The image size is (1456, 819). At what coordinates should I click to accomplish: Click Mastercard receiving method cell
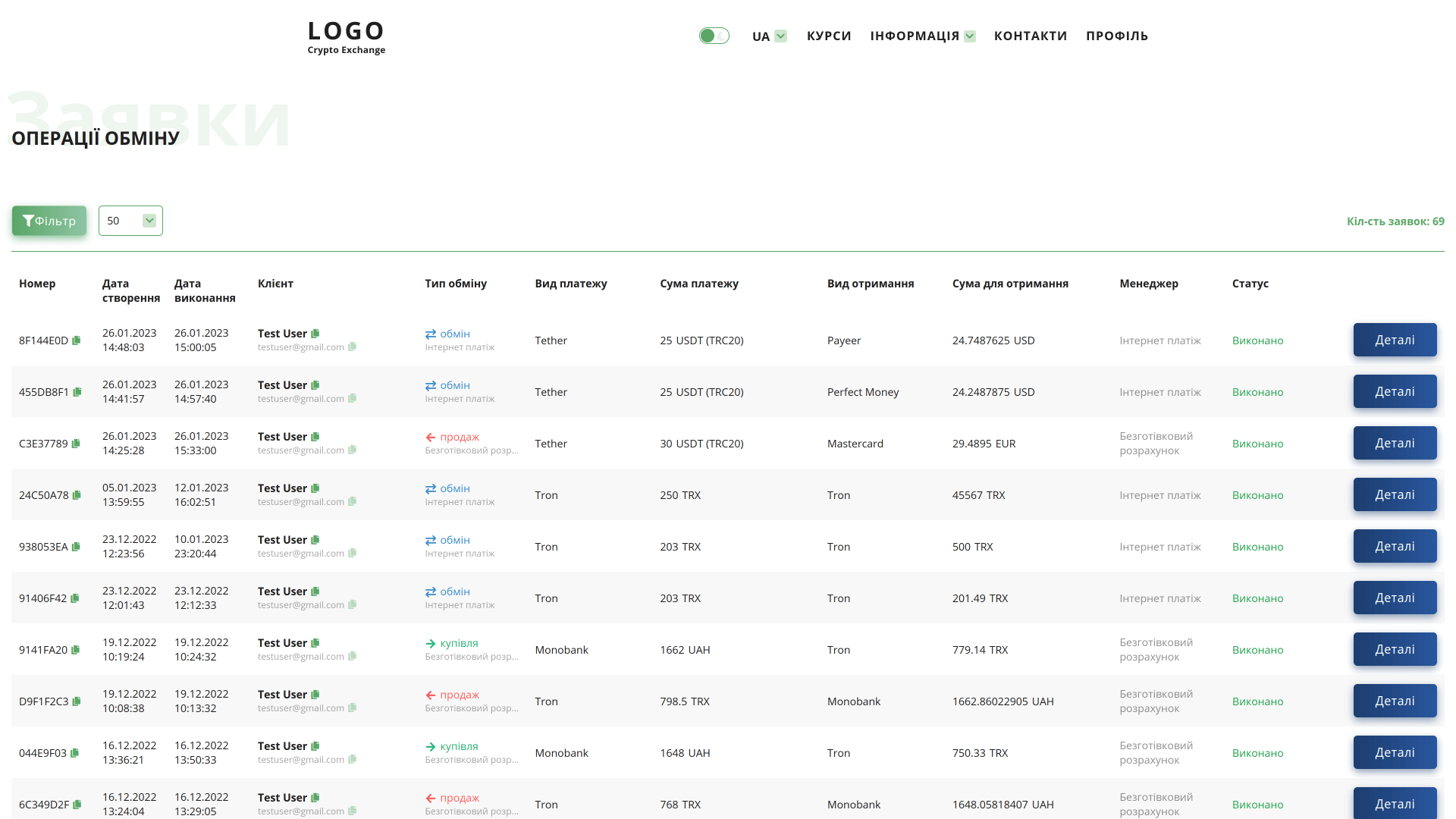click(855, 444)
